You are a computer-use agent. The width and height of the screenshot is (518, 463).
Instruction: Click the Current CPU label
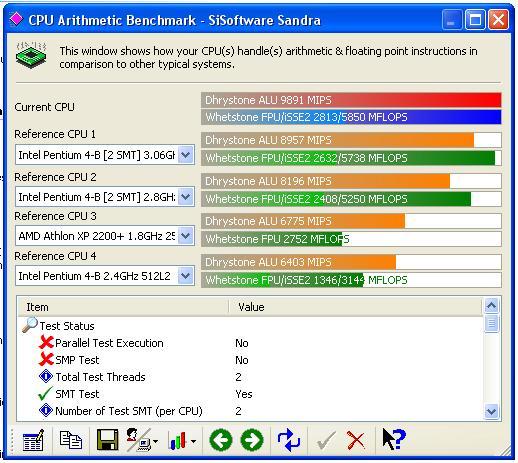pyautogui.click(x=44, y=107)
